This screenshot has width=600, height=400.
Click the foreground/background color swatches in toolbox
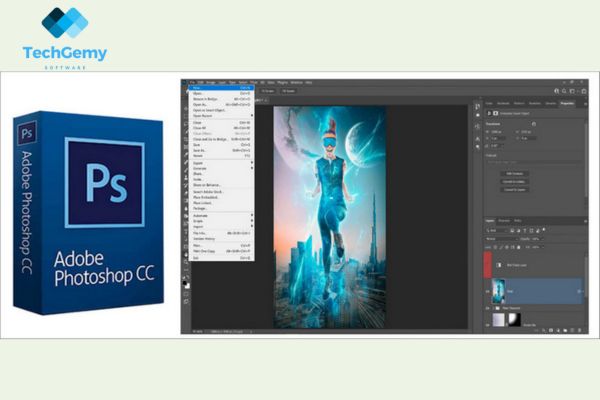[x=186, y=285]
